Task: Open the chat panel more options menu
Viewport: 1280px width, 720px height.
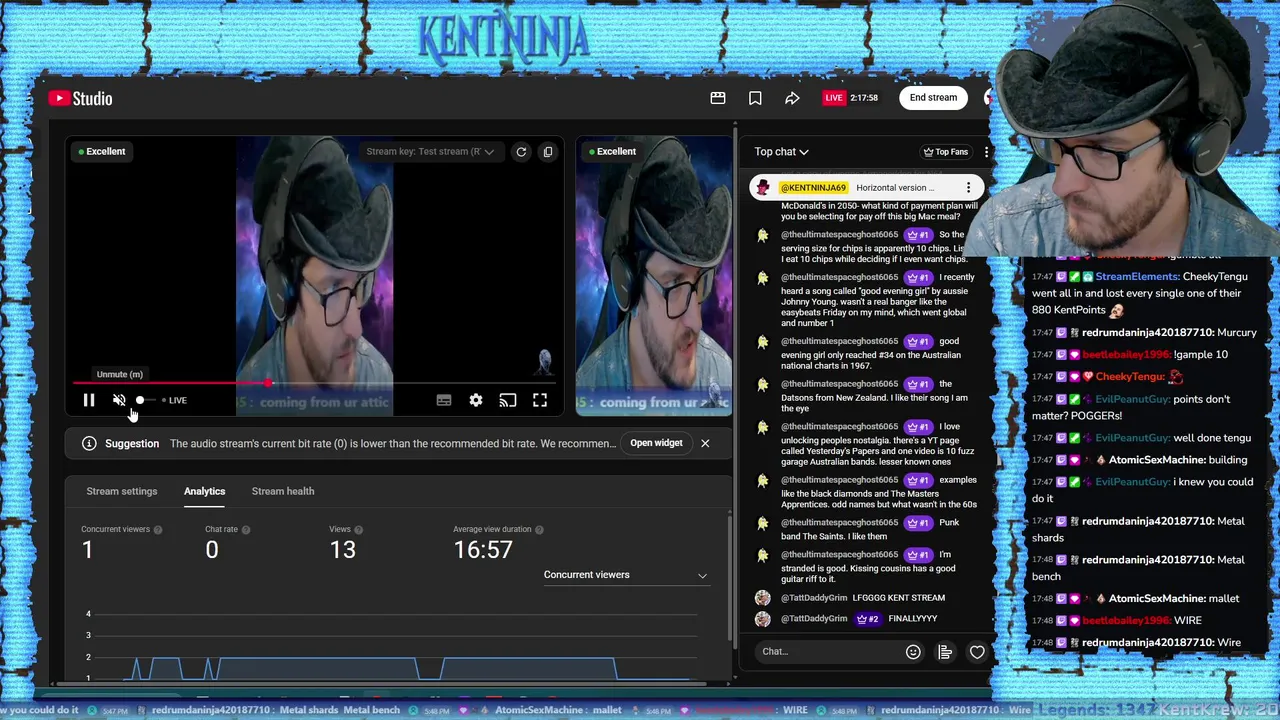Action: click(986, 152)
